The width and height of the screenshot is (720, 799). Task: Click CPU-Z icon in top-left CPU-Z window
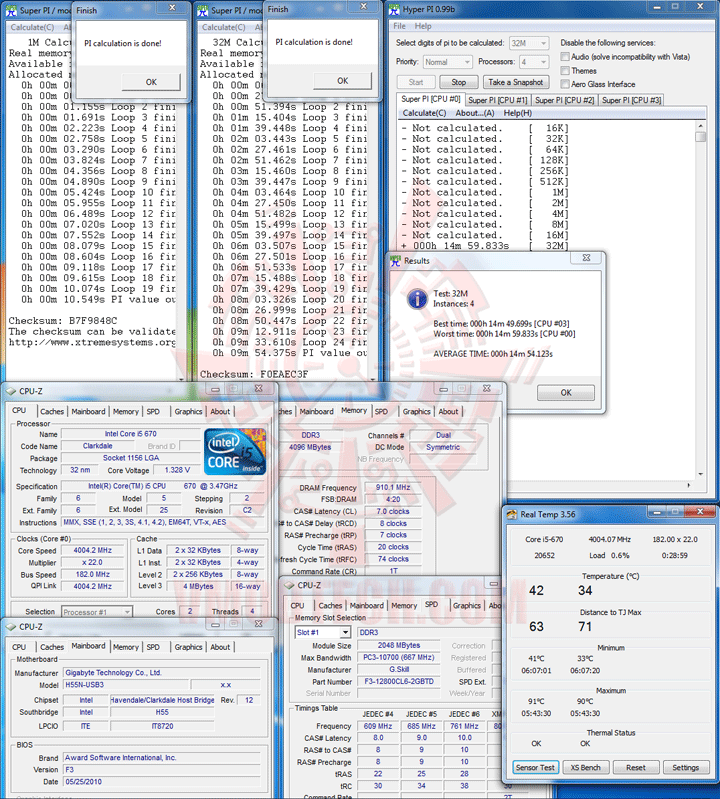click(10, 391)
